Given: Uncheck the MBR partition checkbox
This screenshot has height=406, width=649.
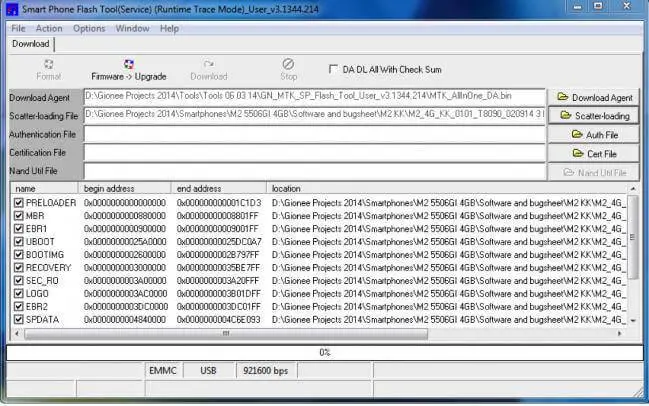Looking at the screenshot, I should pos(19,216).
